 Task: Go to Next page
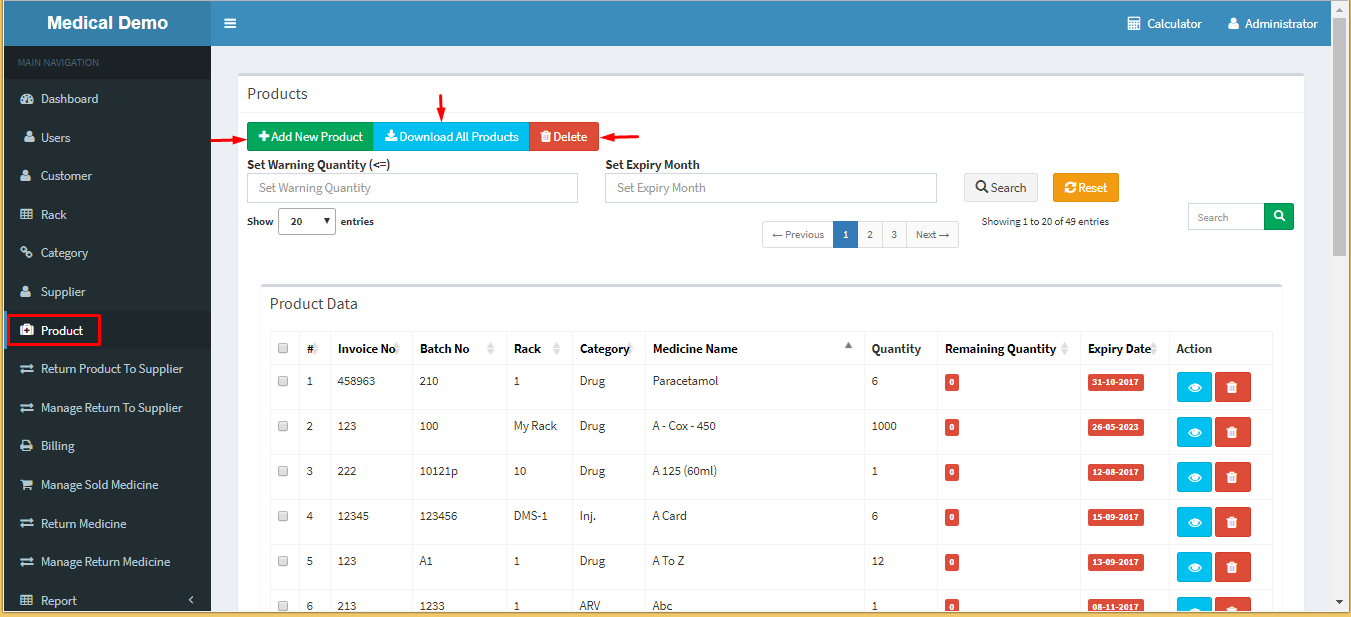932,235
